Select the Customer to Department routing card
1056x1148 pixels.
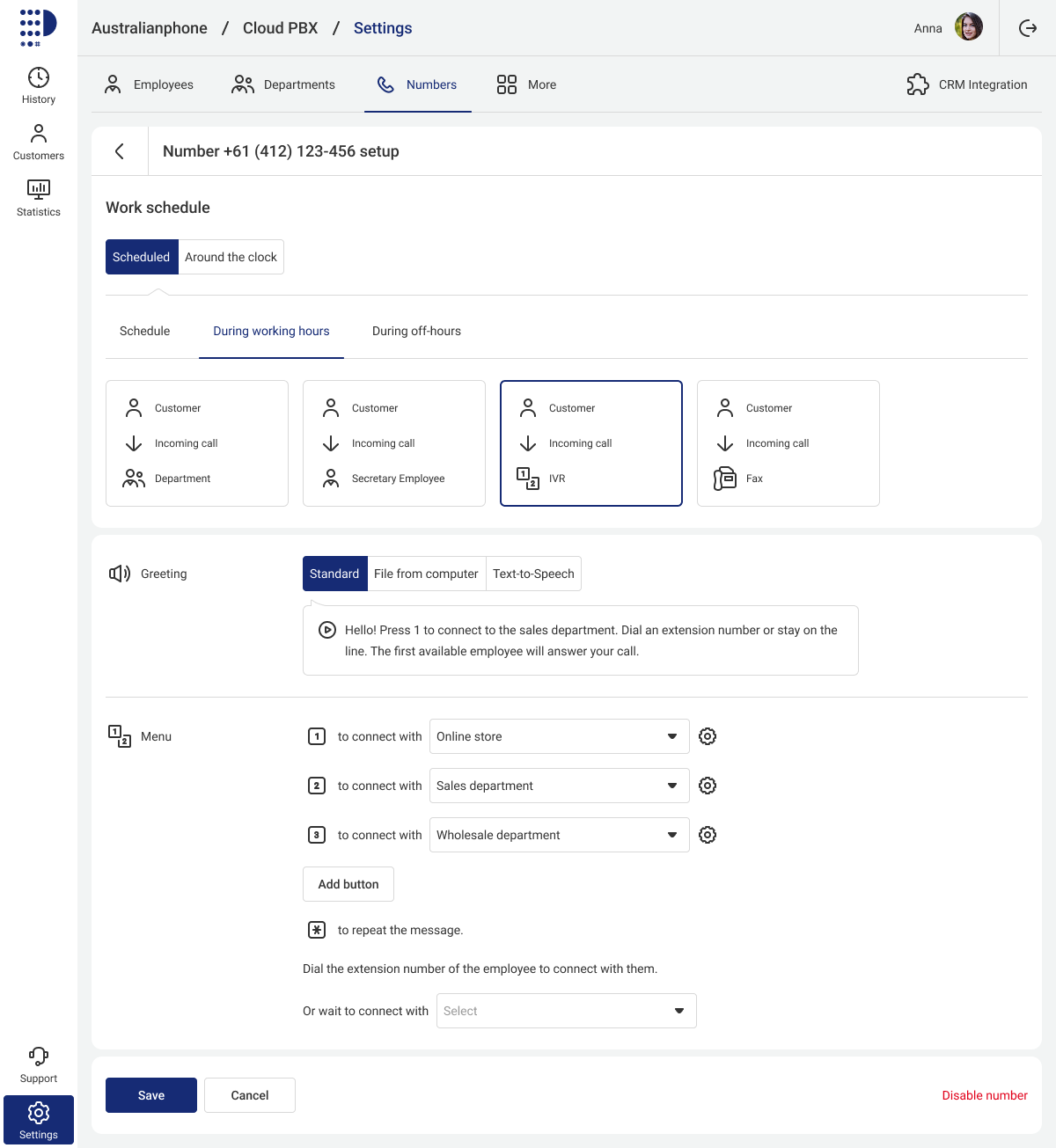(x=197, y=443)
